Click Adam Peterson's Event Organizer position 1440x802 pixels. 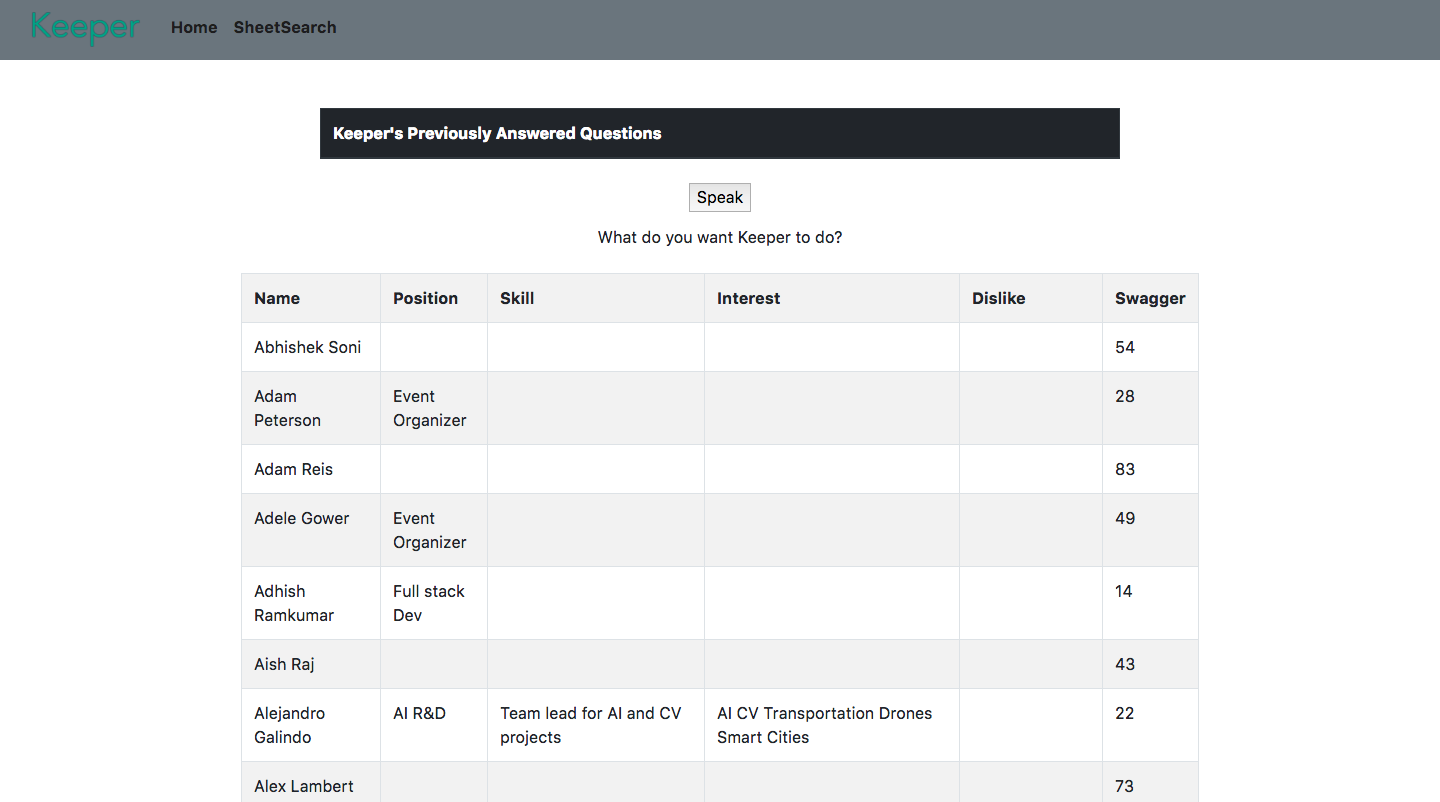[x=434, y=408]
